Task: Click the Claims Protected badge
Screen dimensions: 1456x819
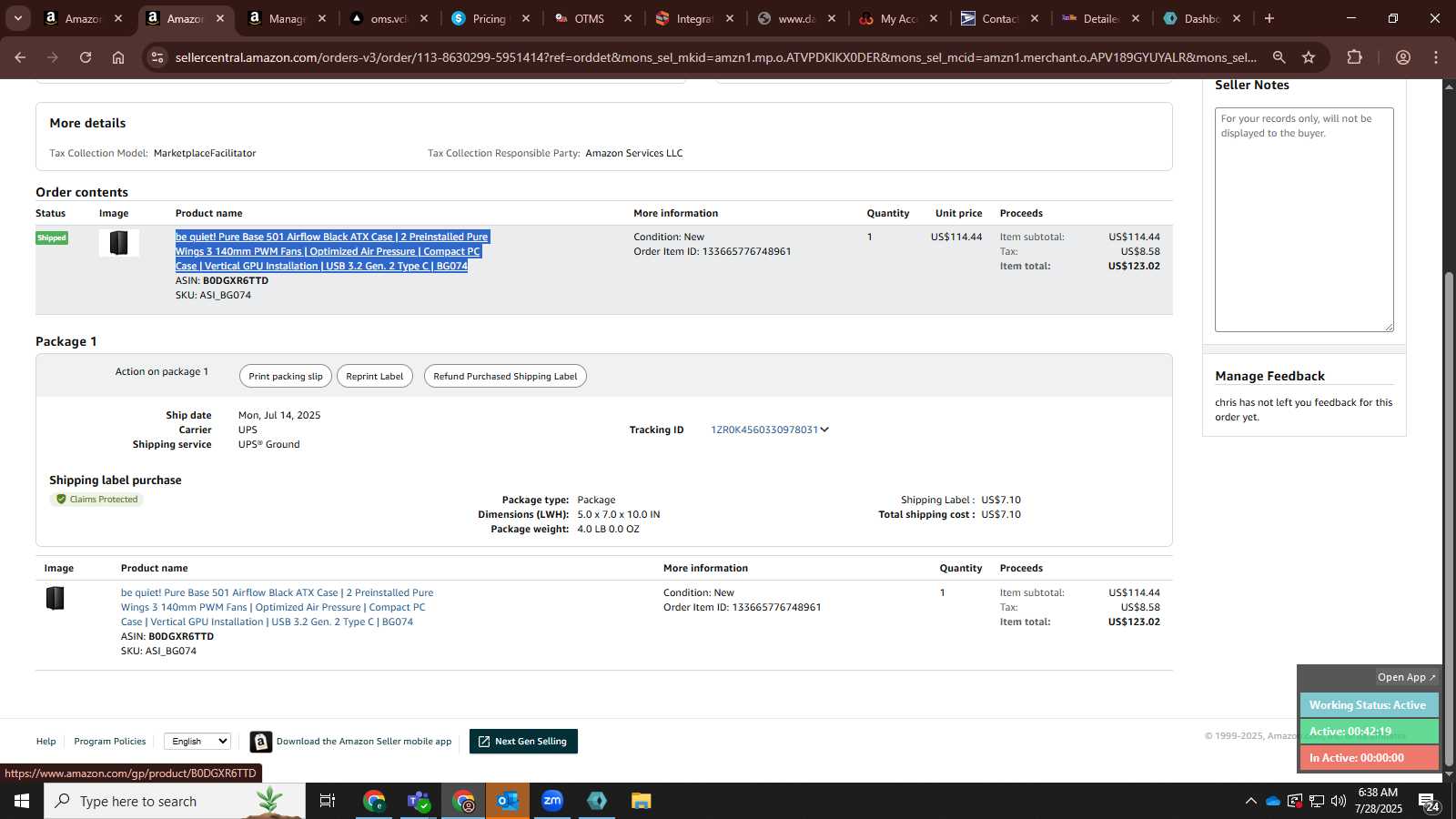Action: 96,499
